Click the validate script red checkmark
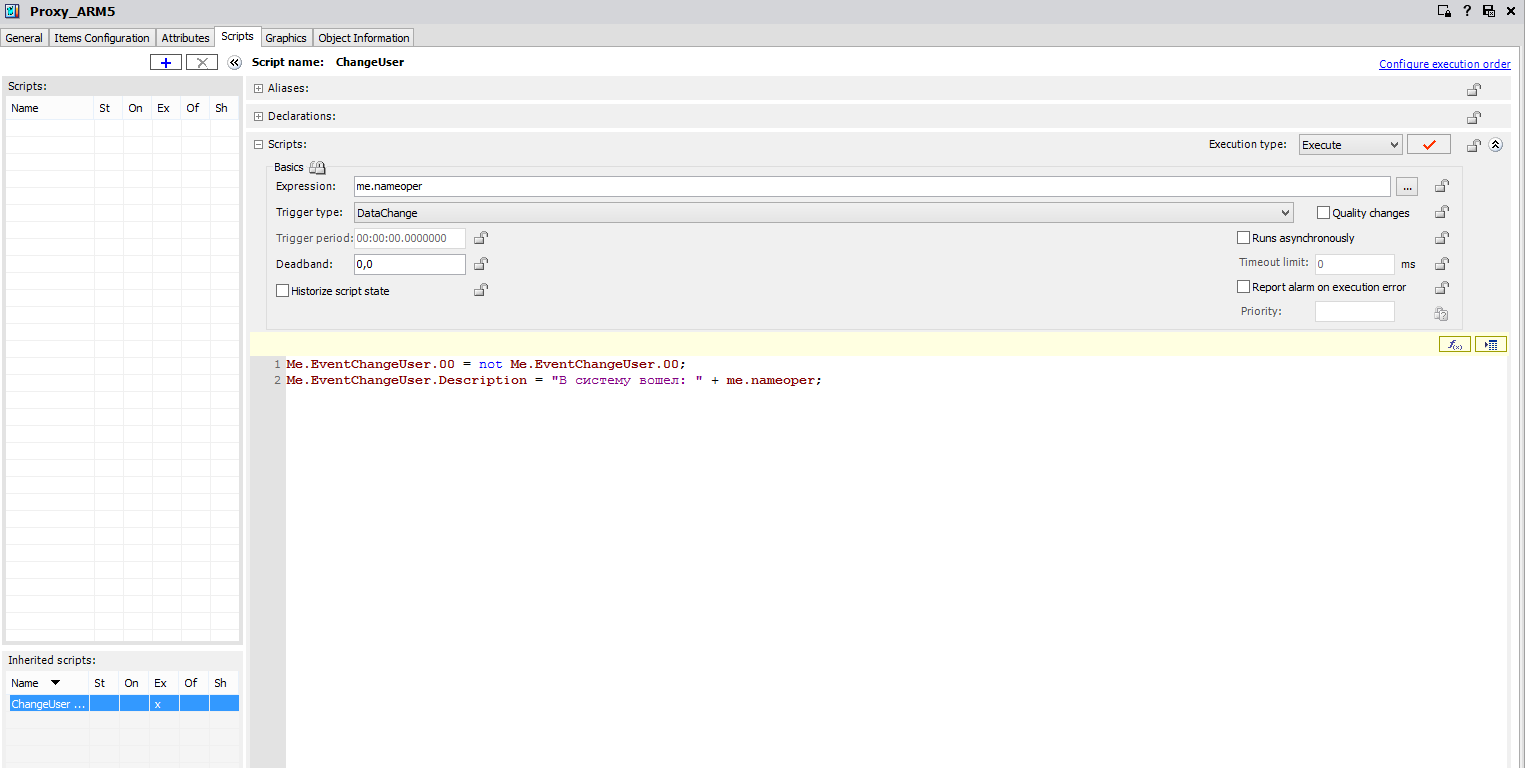1525x768 pixels. pyautogui.click(x=1428, y=145)
